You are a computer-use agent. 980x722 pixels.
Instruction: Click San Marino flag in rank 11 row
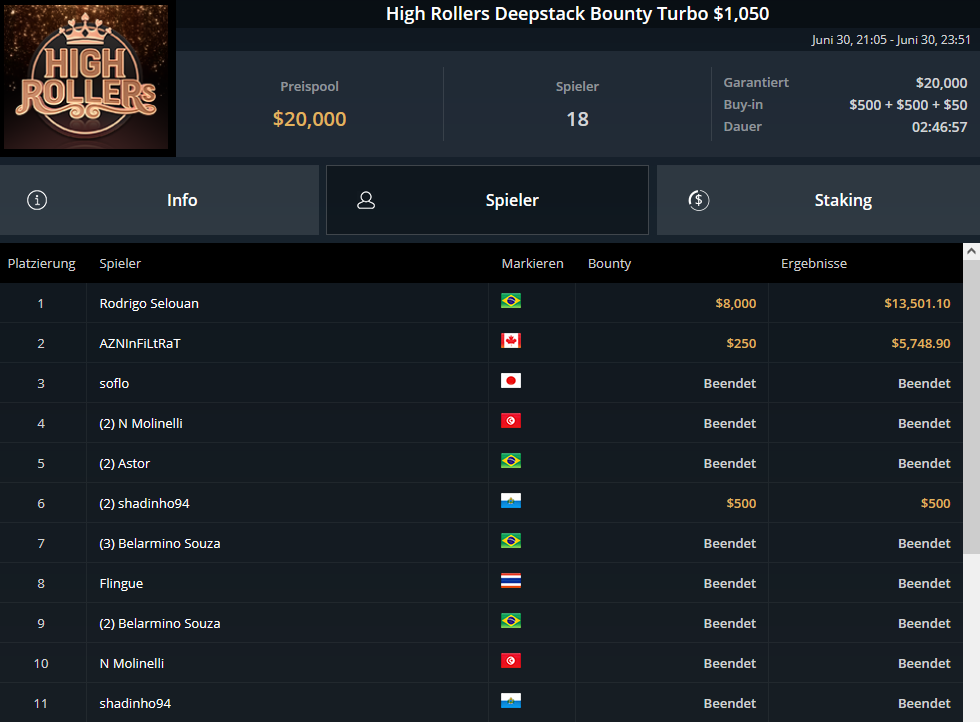(x=511, y=701)
